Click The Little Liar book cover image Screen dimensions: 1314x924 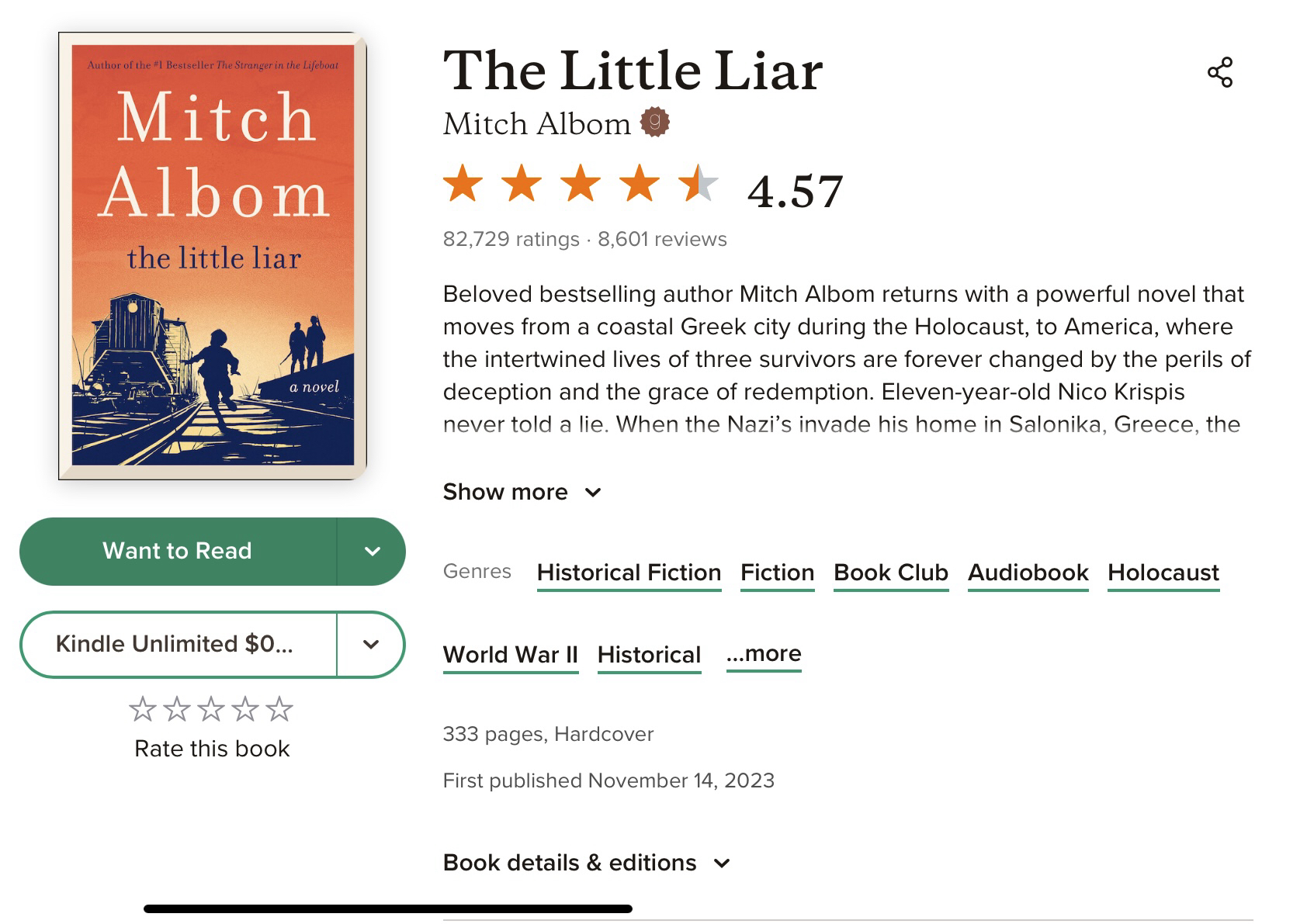[x=213, y=256]
